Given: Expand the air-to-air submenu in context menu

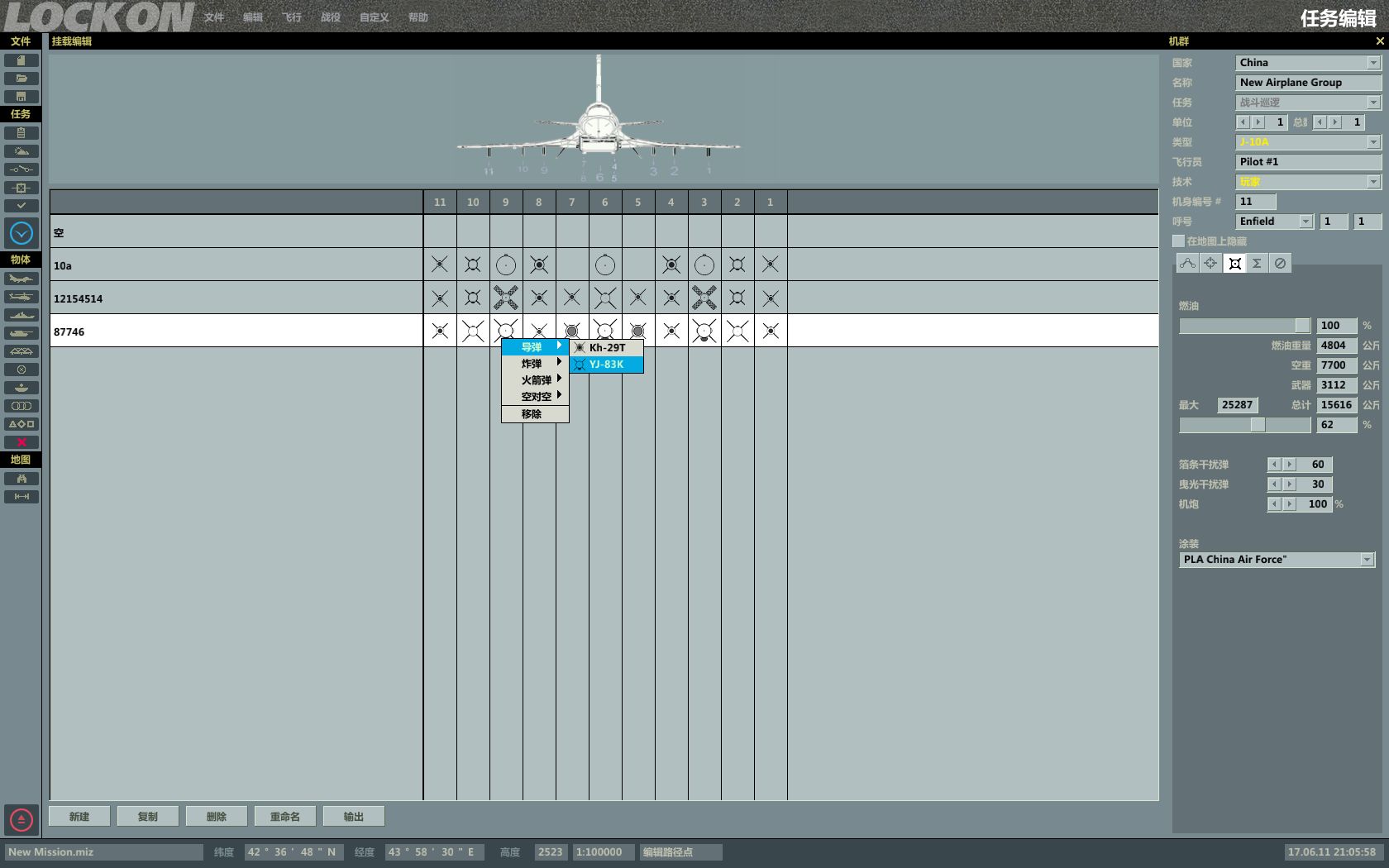Looking at the screenshot, I should tap(535, 397).
